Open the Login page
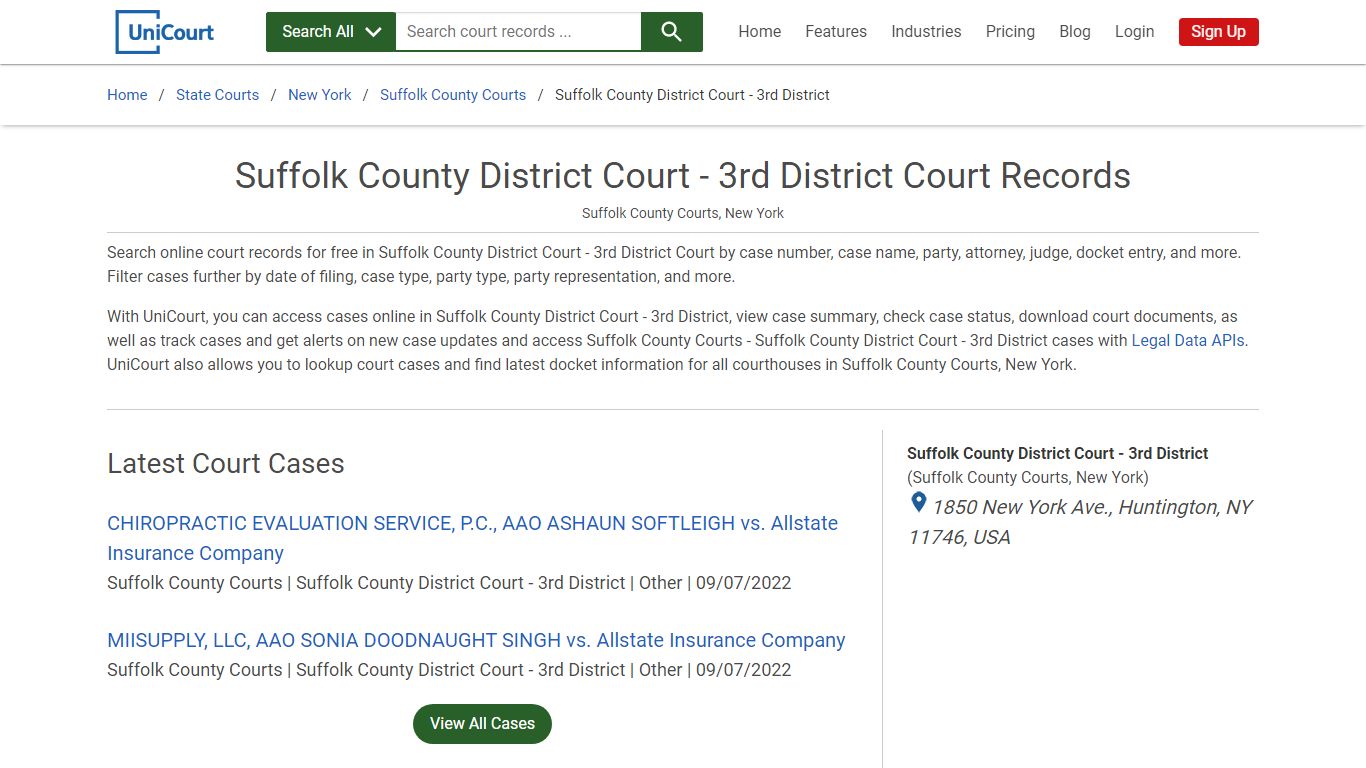This screenshot has width=1366, height=768. [1134, 32]
